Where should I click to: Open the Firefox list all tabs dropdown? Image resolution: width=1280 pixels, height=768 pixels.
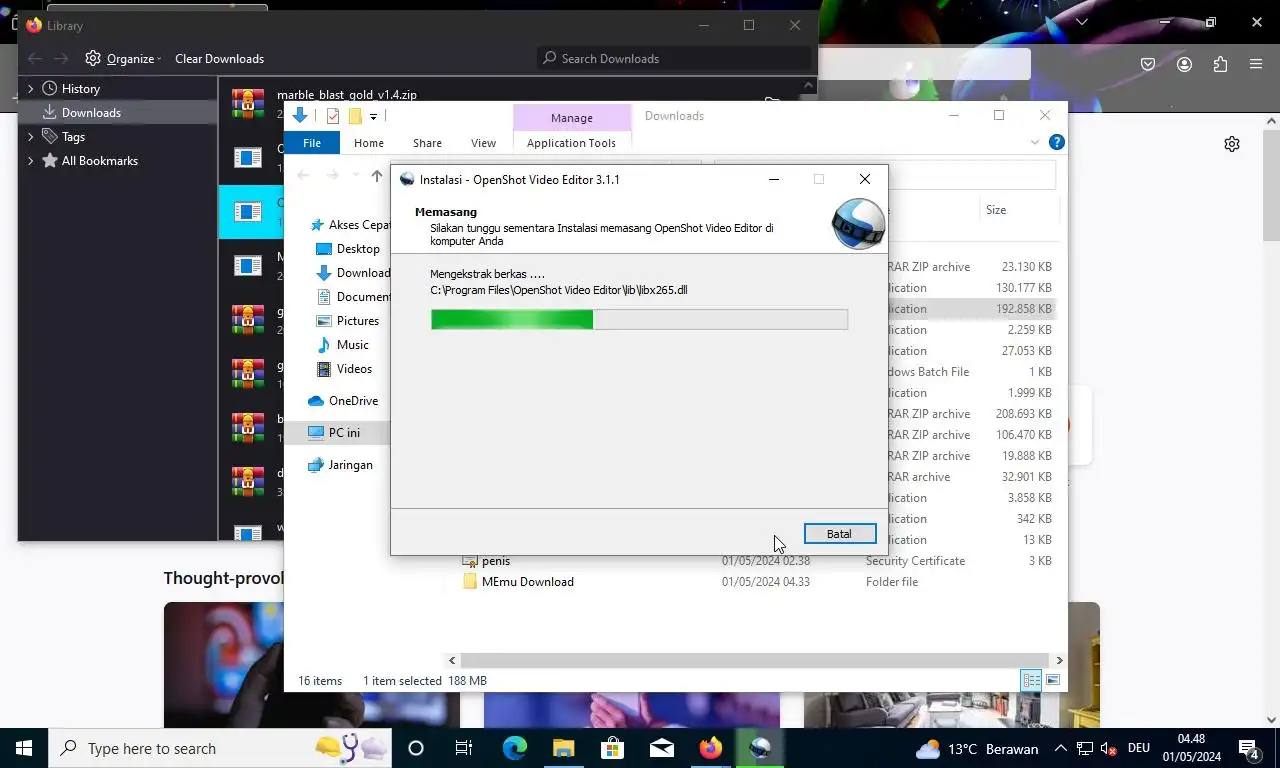click(1082, 22)
